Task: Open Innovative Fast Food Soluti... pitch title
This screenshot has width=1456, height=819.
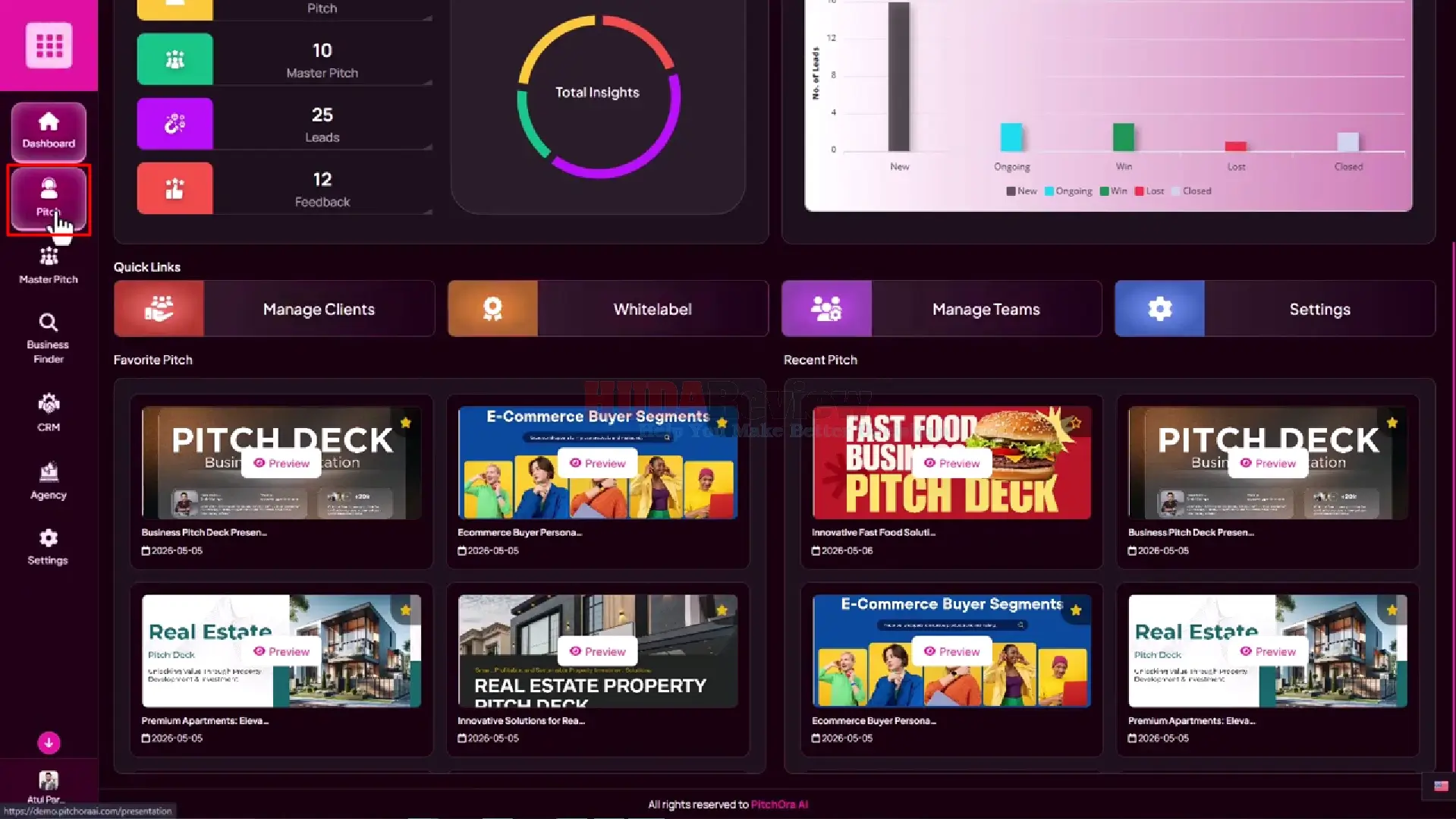Action: [873, 533]
